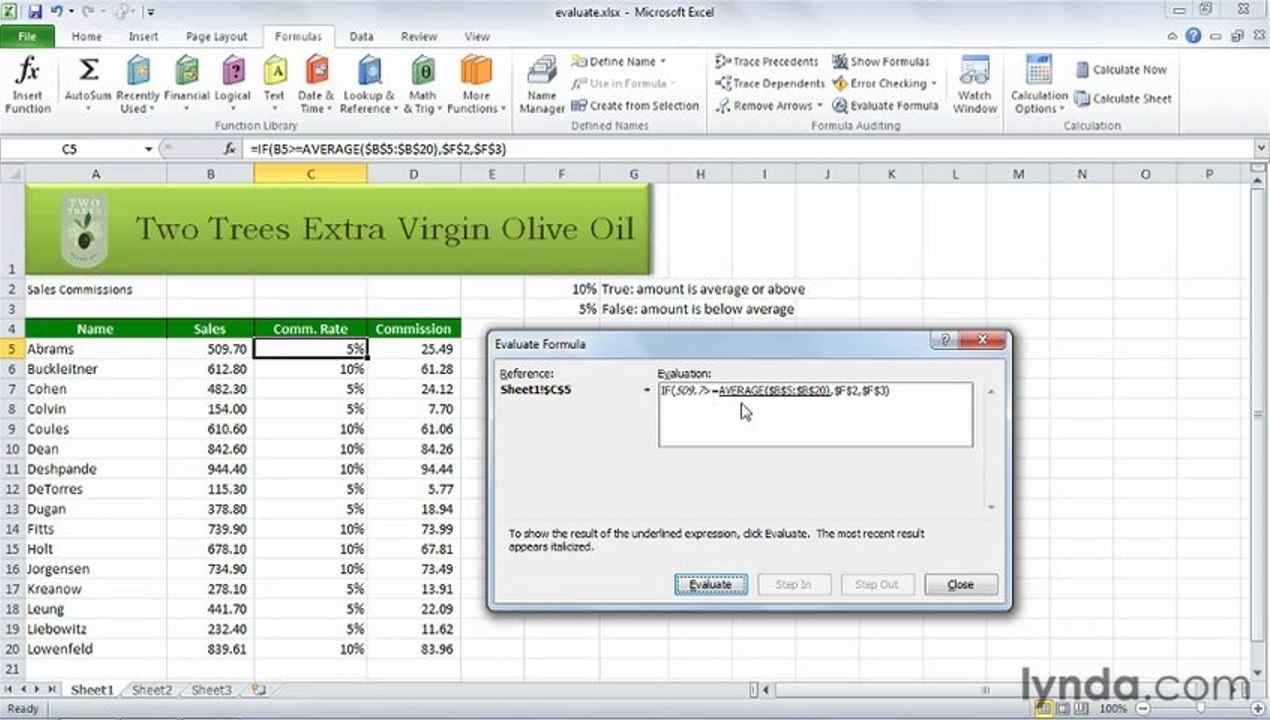Click Create from Selection
Viewport: 1270px width, 720px height.
click(x=635, y=105)
